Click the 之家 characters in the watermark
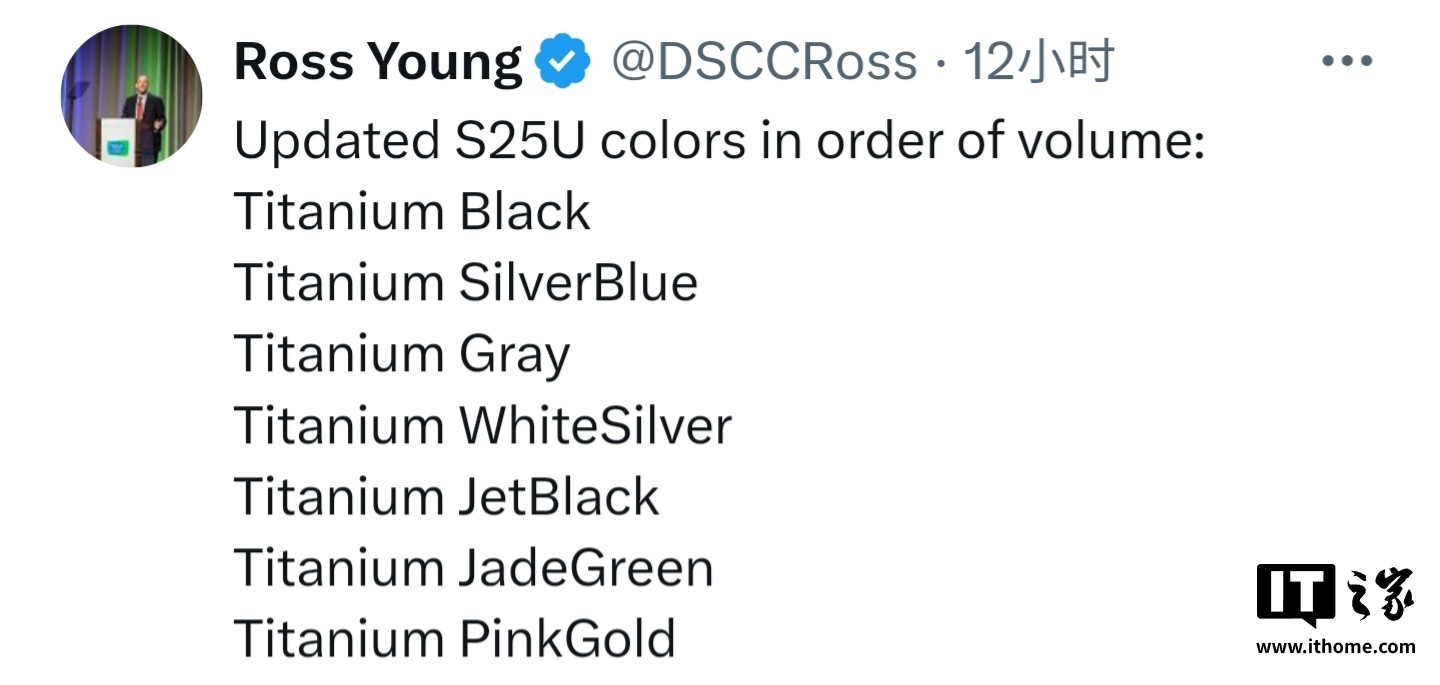Viewport: 1440px width, 685px height. (x=1380, y=596)
